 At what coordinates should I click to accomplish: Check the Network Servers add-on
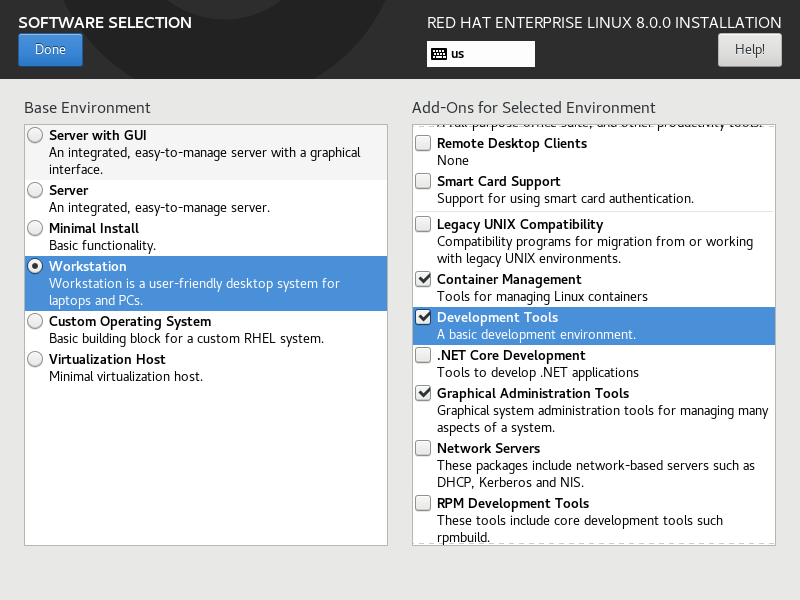(x=424, y=448)
